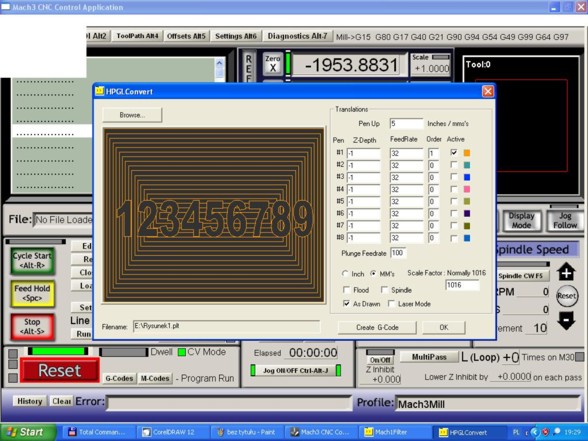Uncheck the As Drawn checkbox
Image resolution: width=588 pixels, height=441 pixels.
[346, 303]
